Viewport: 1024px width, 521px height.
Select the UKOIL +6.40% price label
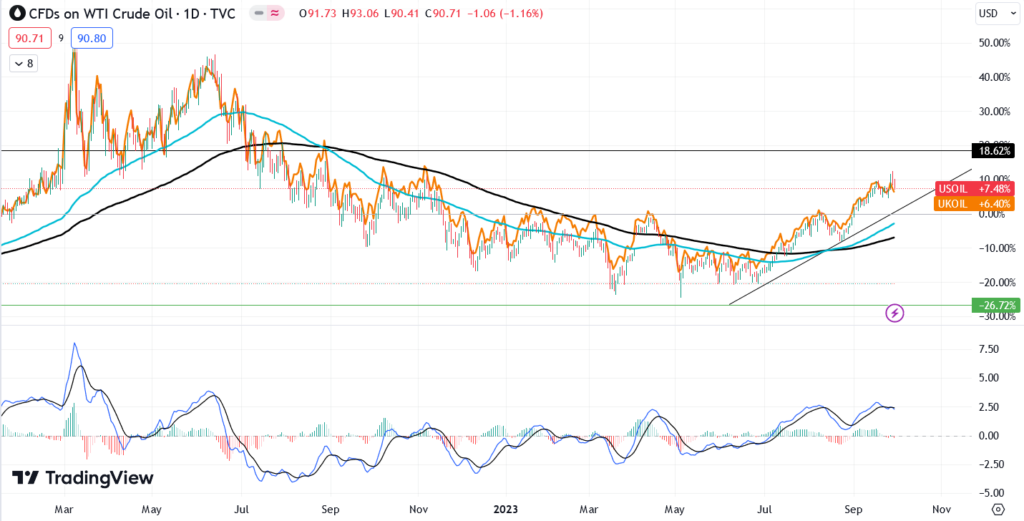coord(975,204)
